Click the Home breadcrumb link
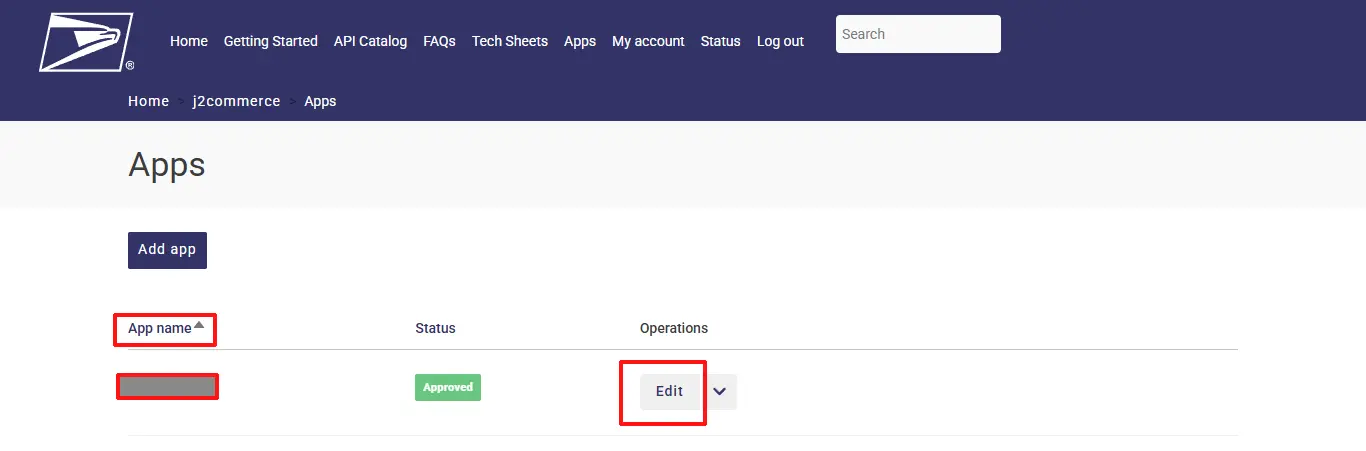 coord(149,101)
